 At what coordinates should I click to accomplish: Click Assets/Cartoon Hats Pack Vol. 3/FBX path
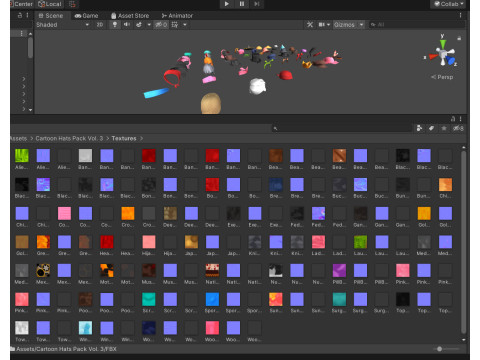pyautogui.click(x=66, y=349)
